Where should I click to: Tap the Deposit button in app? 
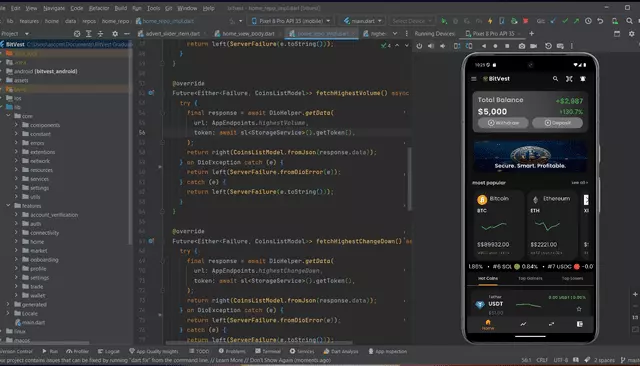pos(558,123)
